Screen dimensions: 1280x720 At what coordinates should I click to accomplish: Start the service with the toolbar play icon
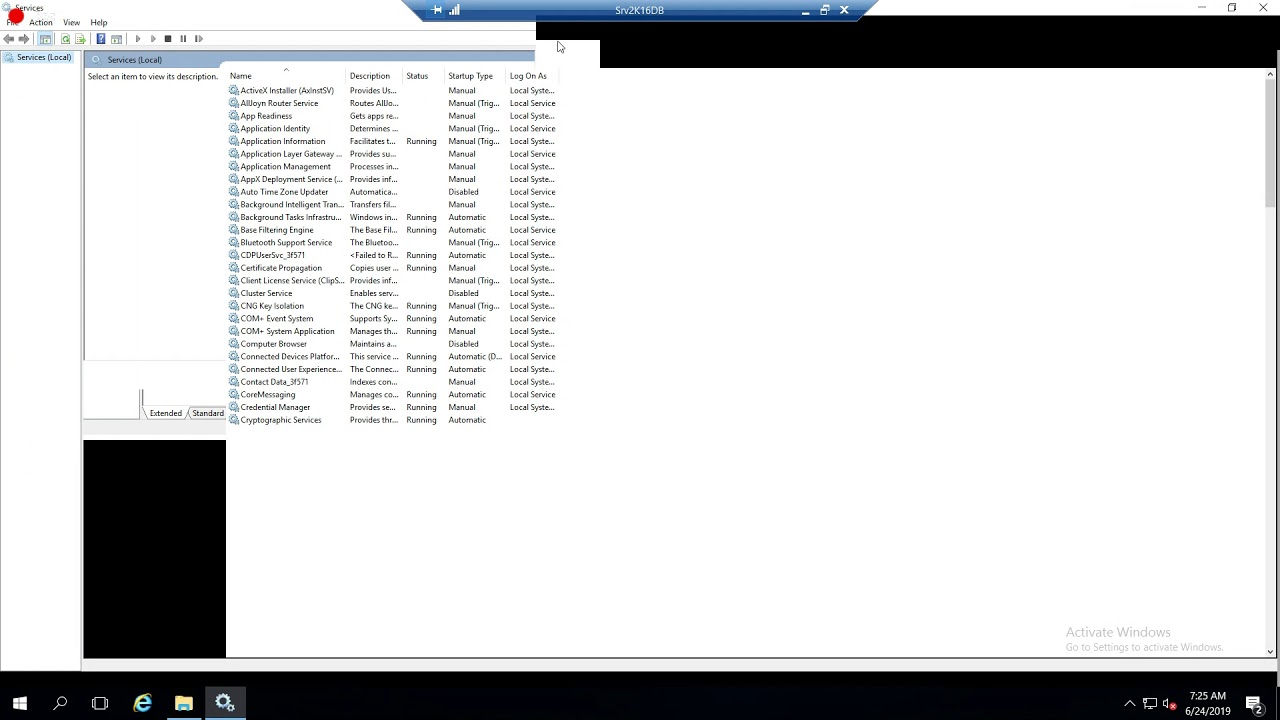(138, 39)
